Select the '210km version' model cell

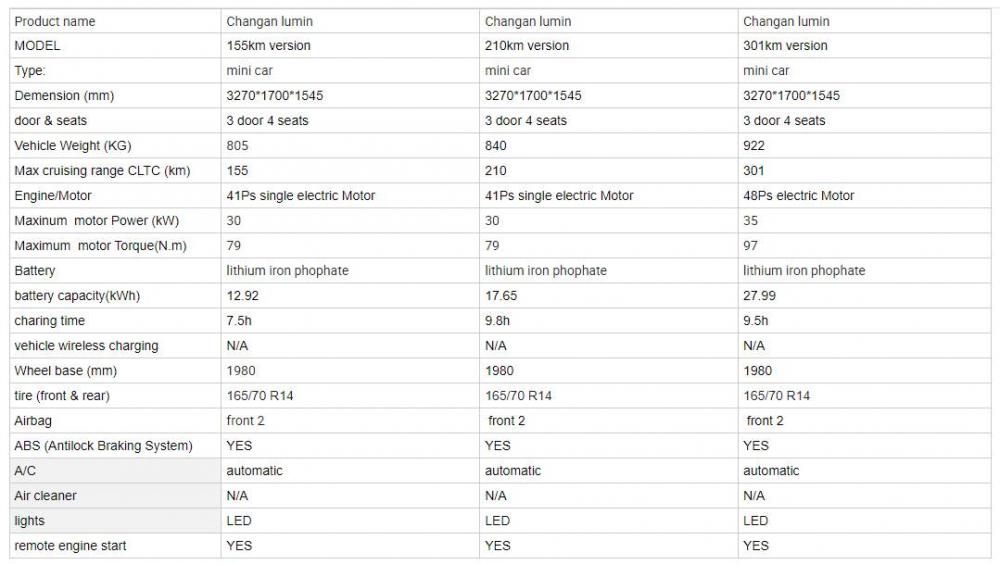pos(527,46)
